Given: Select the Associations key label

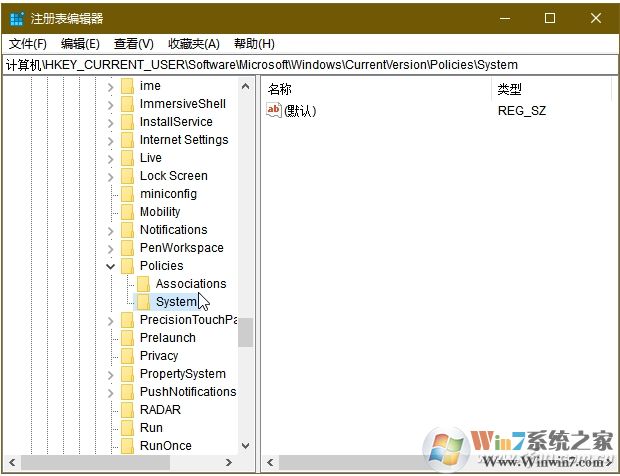Looking at the screenshot, I should (191, 283).
